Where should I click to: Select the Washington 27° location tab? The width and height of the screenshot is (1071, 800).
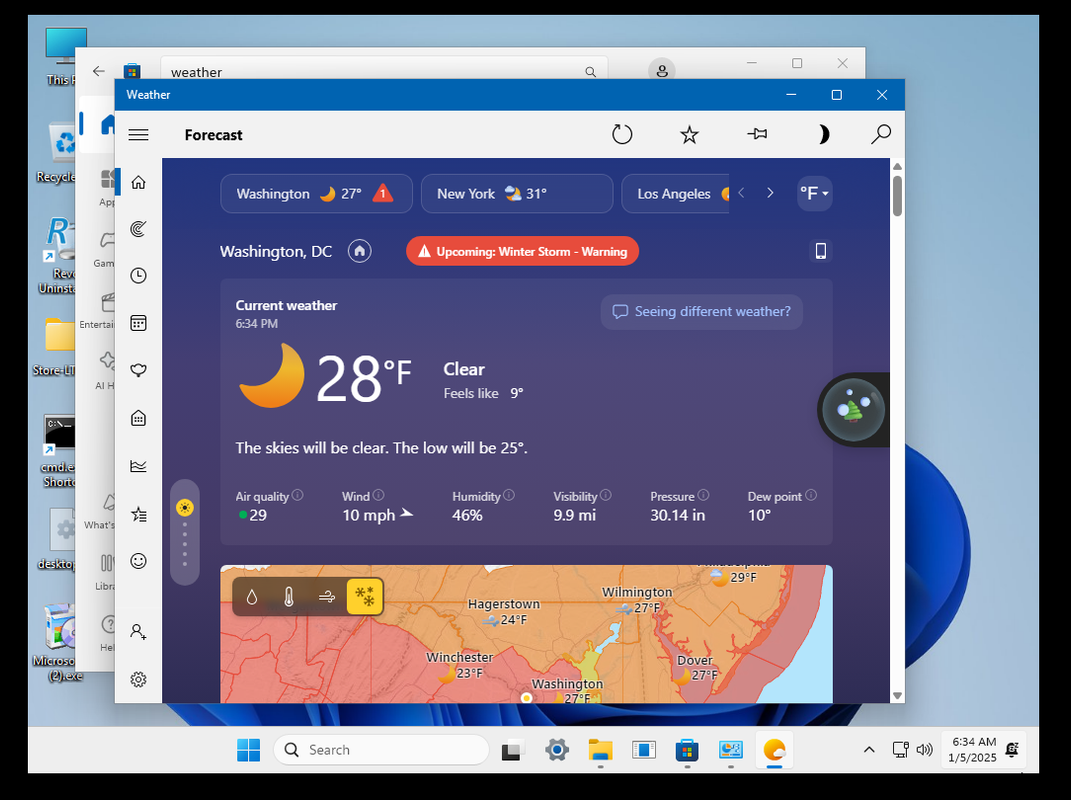point(316,193)
